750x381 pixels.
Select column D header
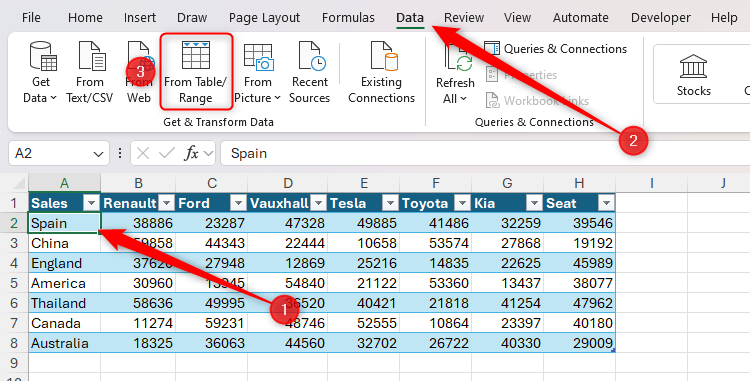click(287, 183)
